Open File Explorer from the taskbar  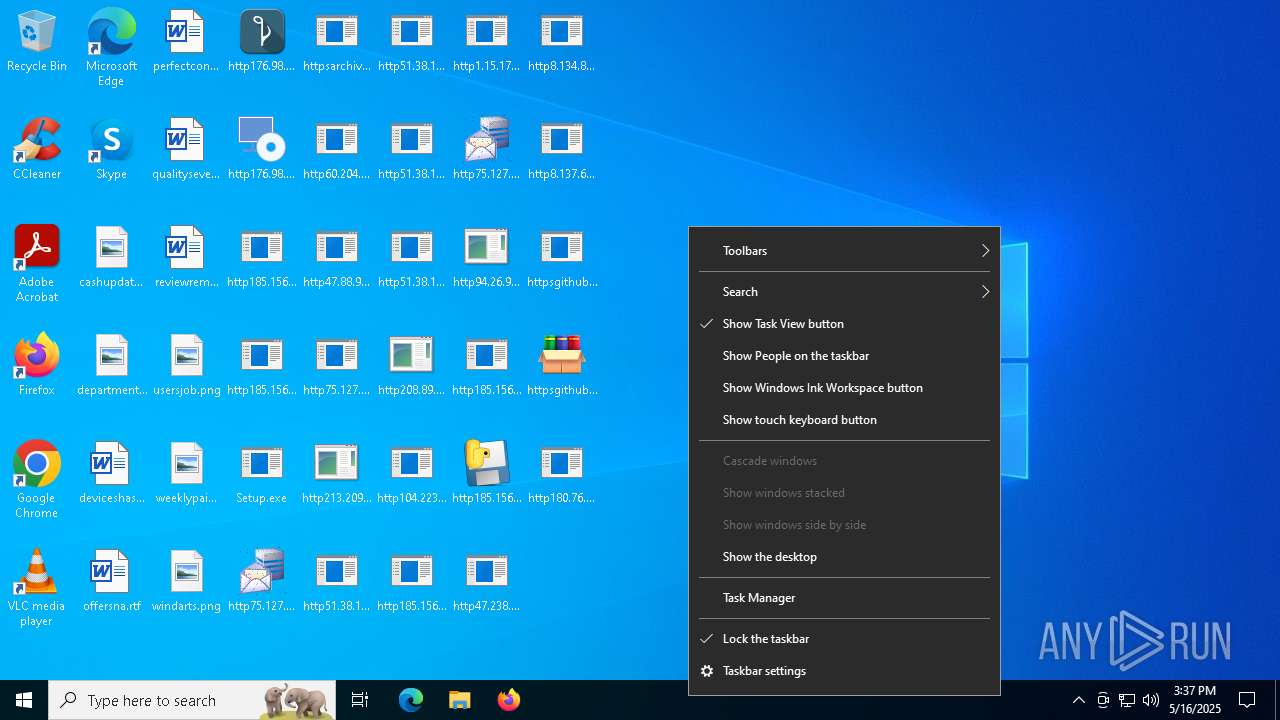point(459,700)
